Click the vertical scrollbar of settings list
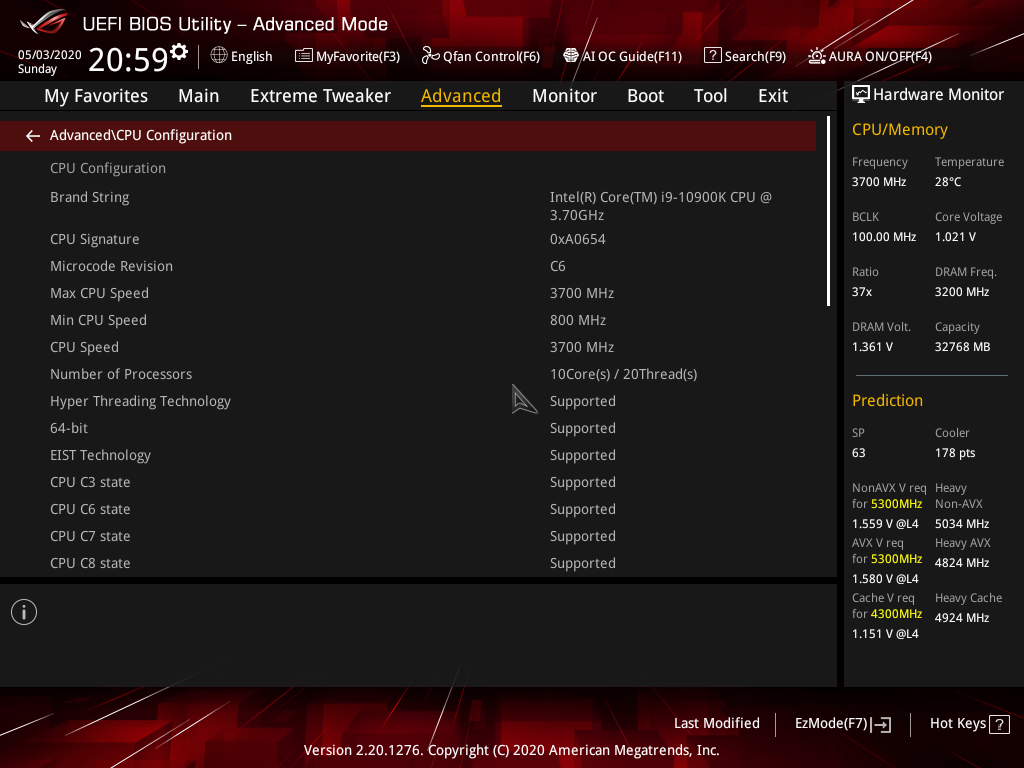This screenshot has width=1024, height=768. pyautogui.click(x=828, y=211)
